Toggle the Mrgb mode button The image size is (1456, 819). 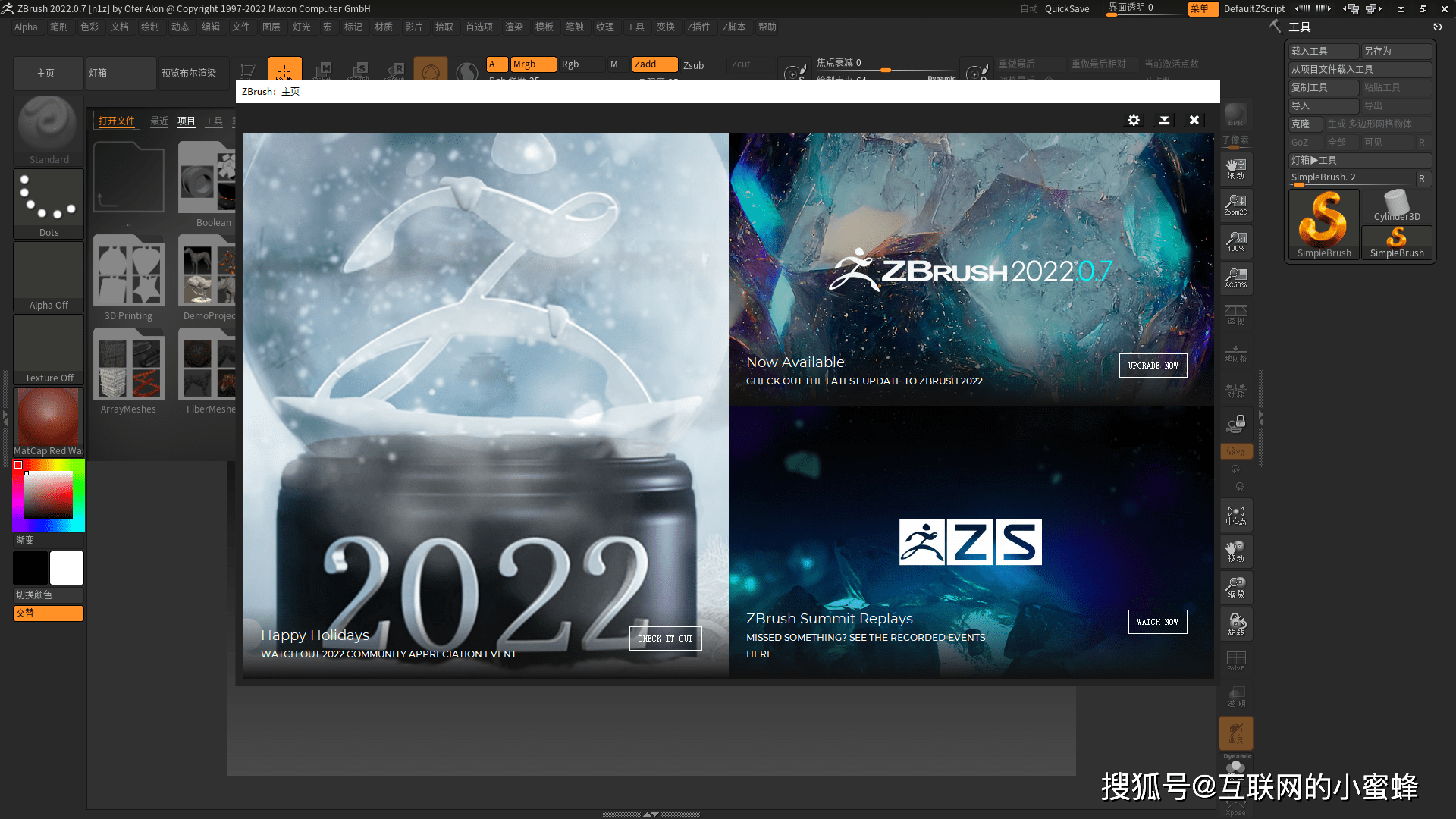click(534, 64)
